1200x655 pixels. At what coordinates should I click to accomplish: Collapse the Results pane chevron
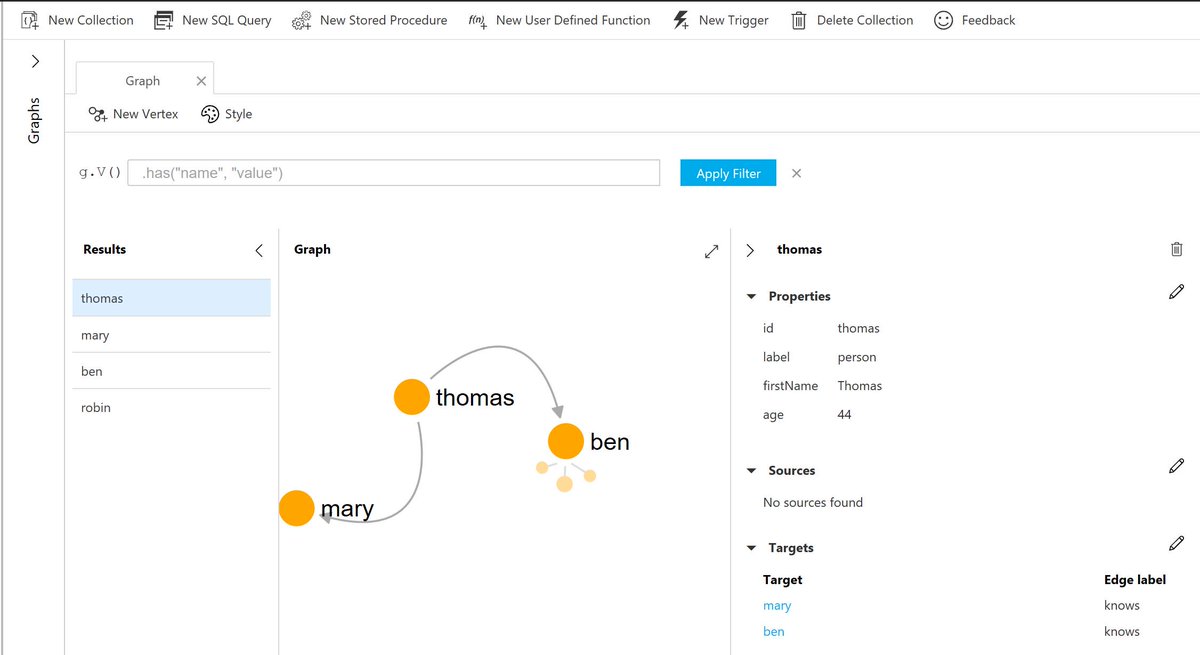click(x=259, y=250)
